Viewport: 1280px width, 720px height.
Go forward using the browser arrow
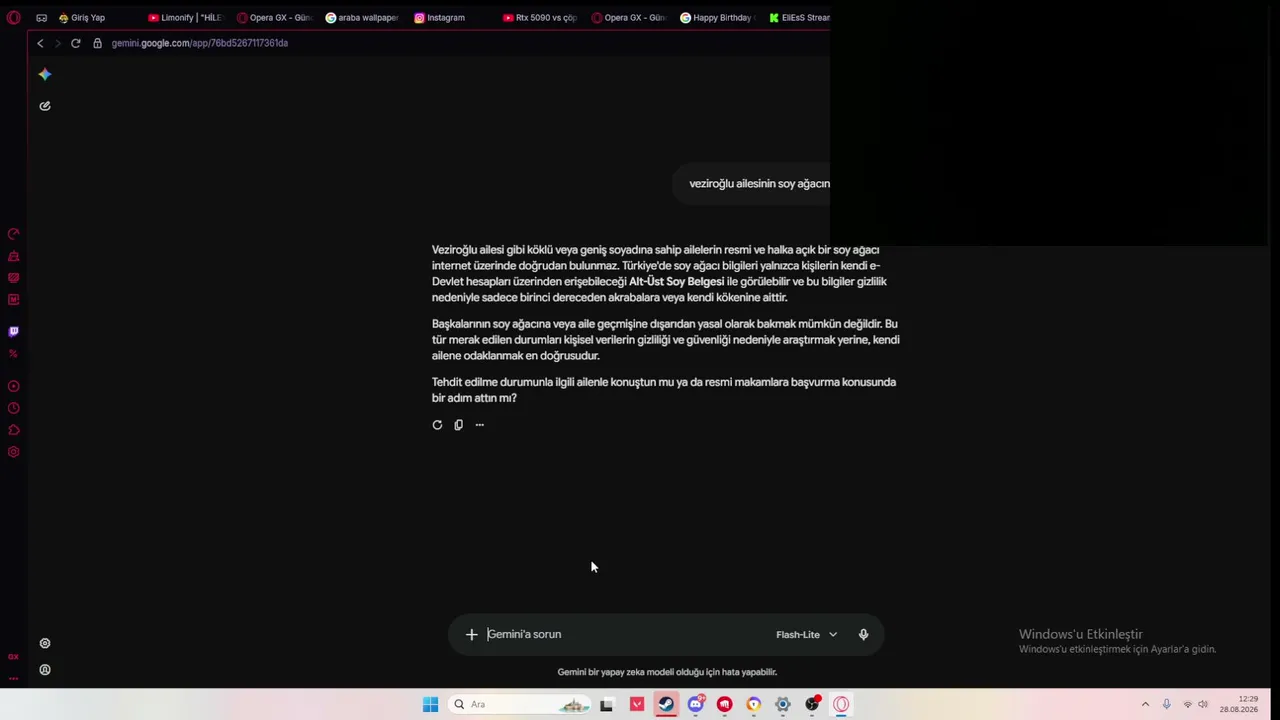[57, 43]
